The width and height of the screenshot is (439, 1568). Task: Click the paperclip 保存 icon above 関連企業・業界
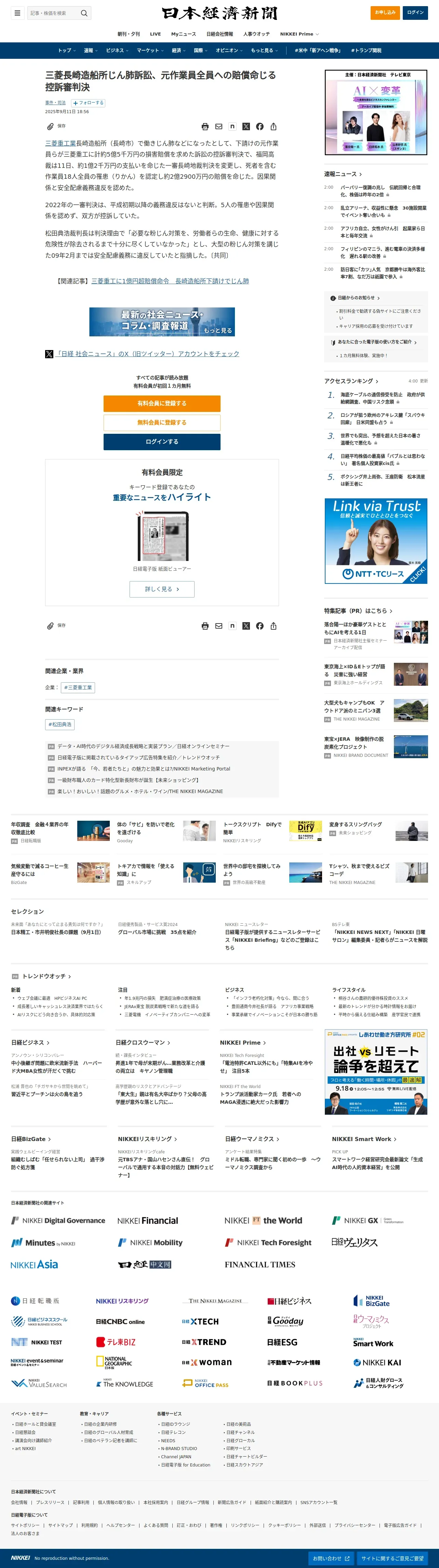click(x=51, y=626)
